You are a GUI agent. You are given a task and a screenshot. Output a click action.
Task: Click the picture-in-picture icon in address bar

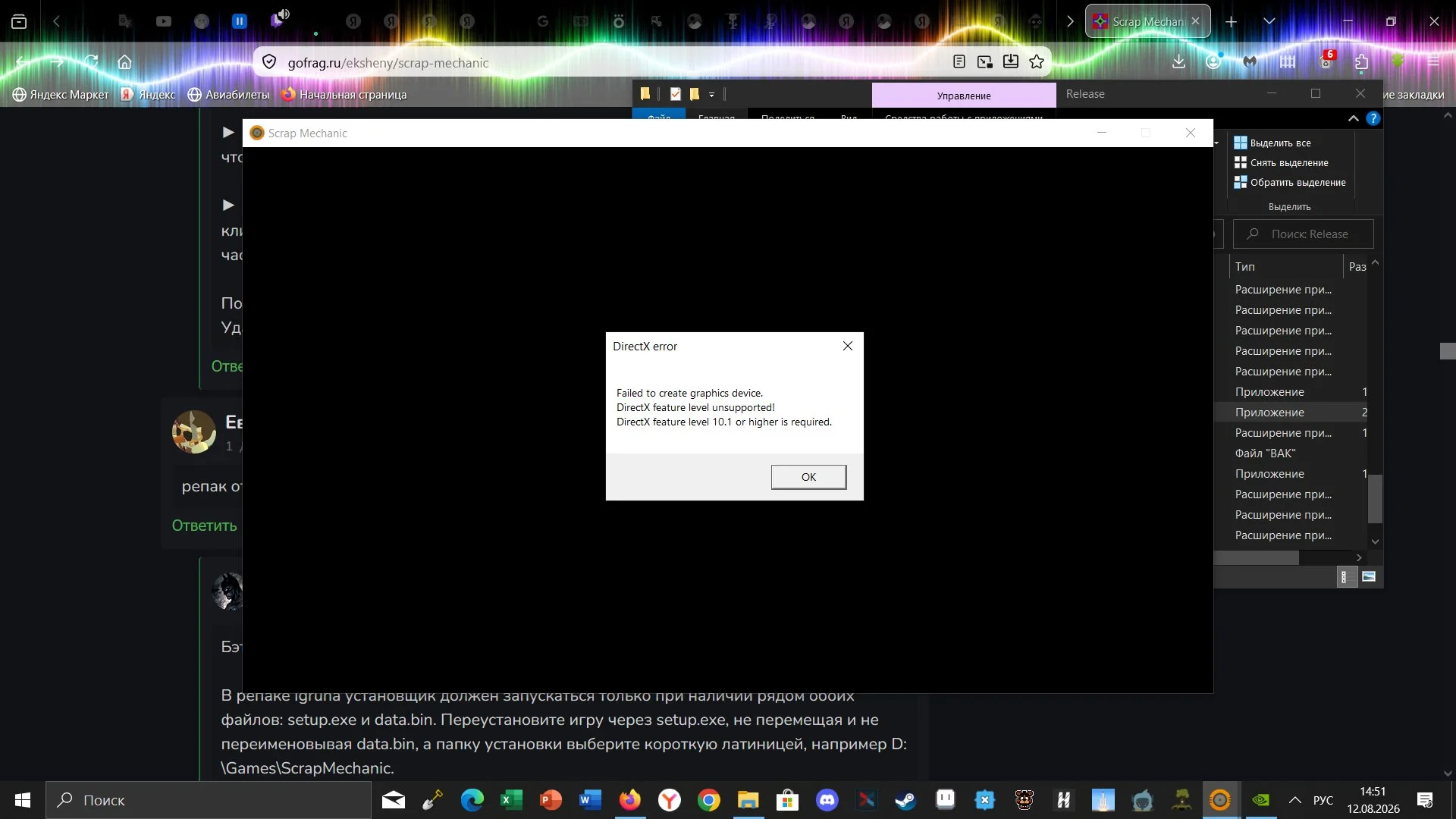(x=985, y=62)
